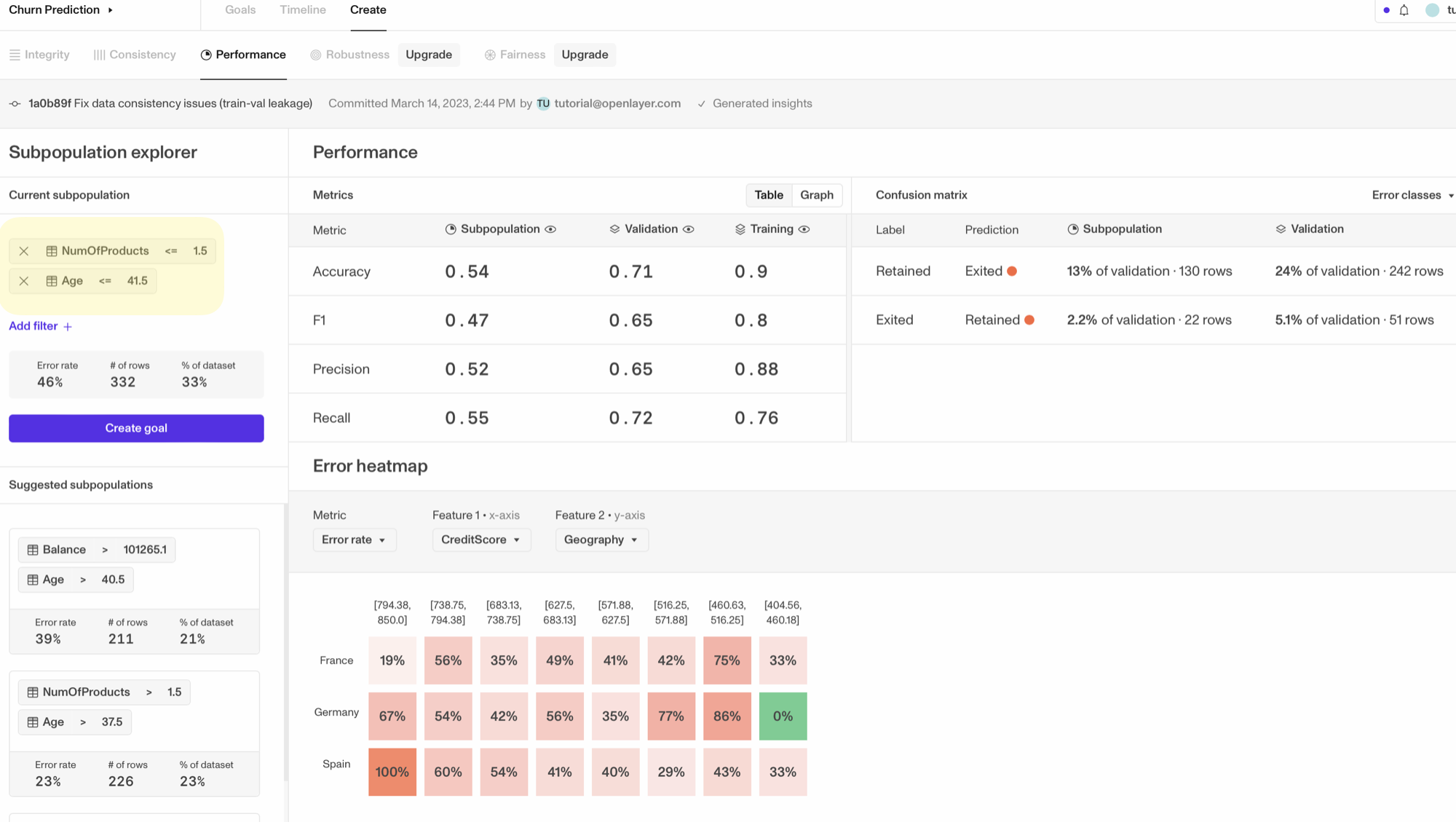The width and height of the screenshot is (1456, 830).
Task: Click the green 0% Germany heatmap cell
Action: [x=783, y=716]
